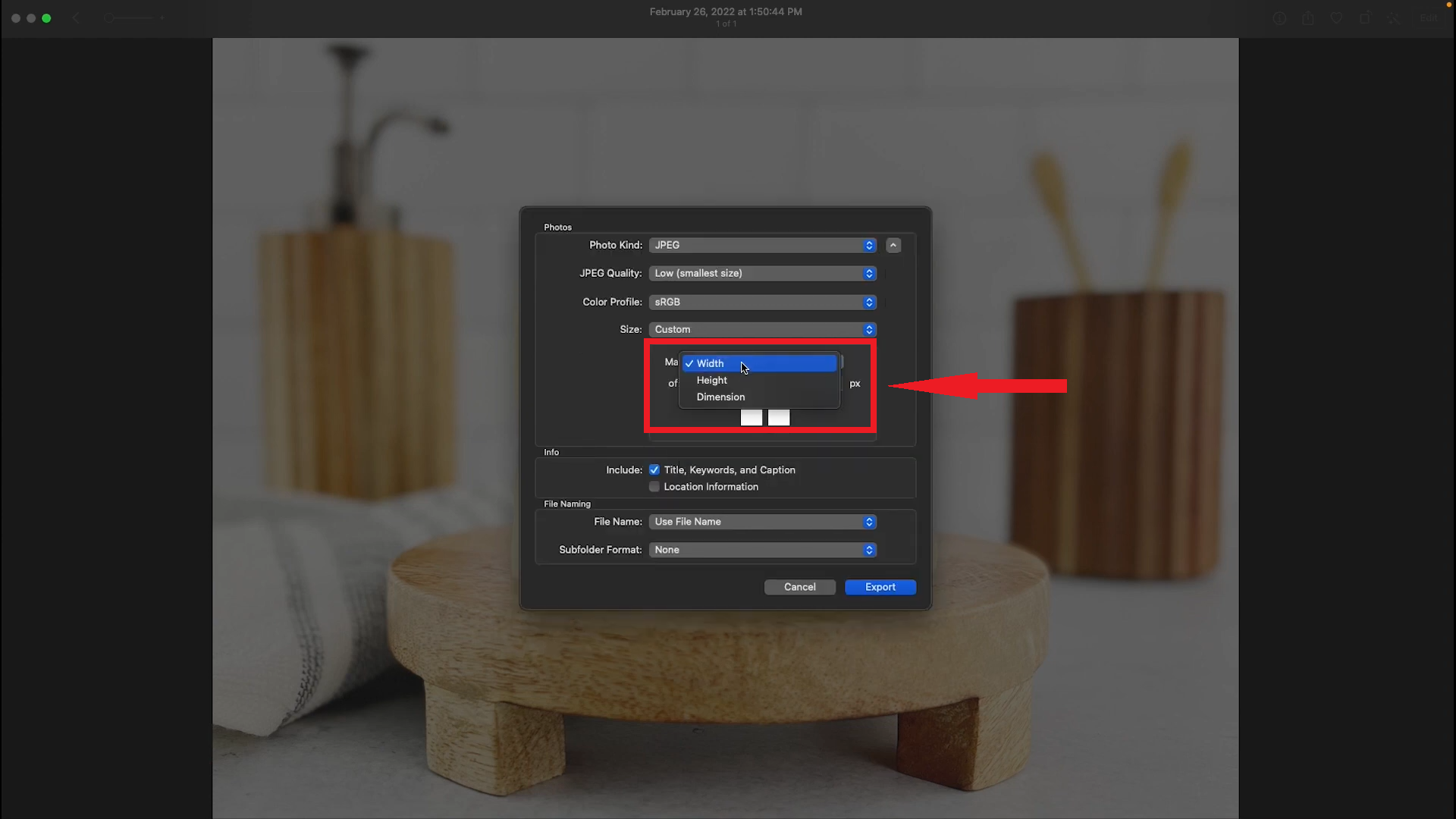This screenshot has width=1456, height=819.
Task: Enable Location Information checkbox
Action: (654, 487)
